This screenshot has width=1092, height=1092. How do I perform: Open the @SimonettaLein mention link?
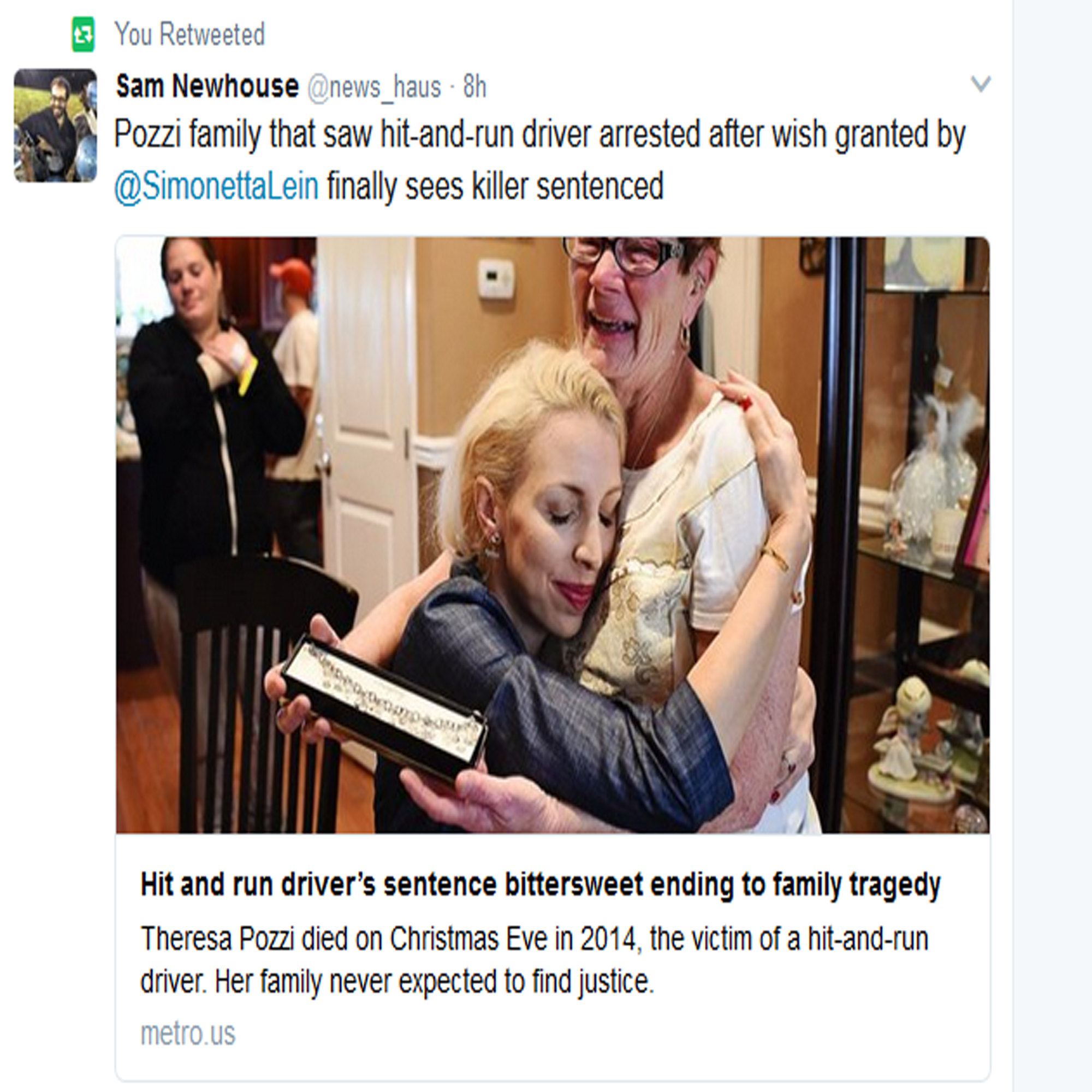point(216,187)
